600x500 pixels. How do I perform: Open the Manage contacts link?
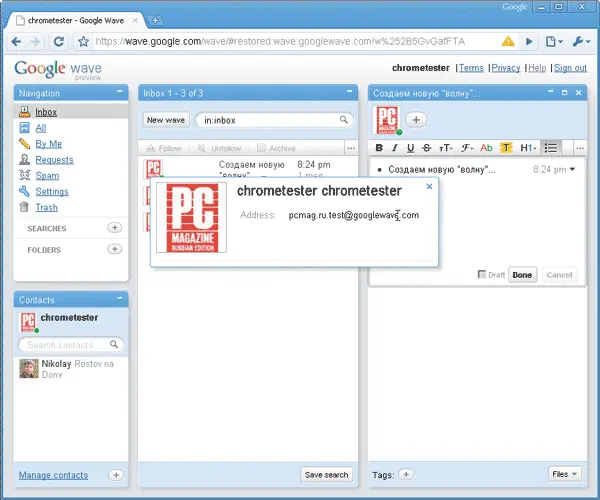[54, 475]
